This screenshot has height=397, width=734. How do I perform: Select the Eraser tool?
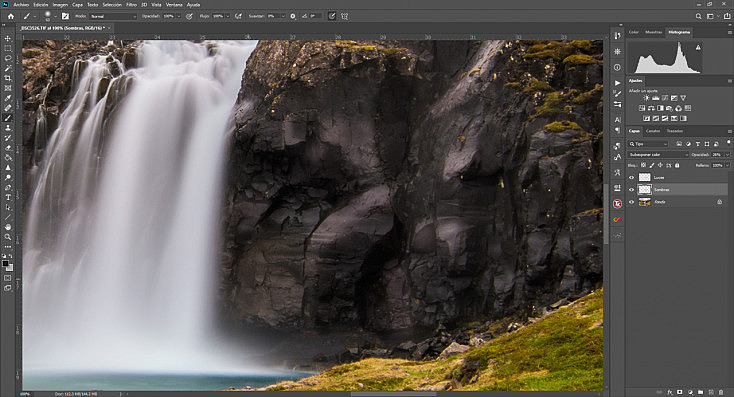coord(8,148)
